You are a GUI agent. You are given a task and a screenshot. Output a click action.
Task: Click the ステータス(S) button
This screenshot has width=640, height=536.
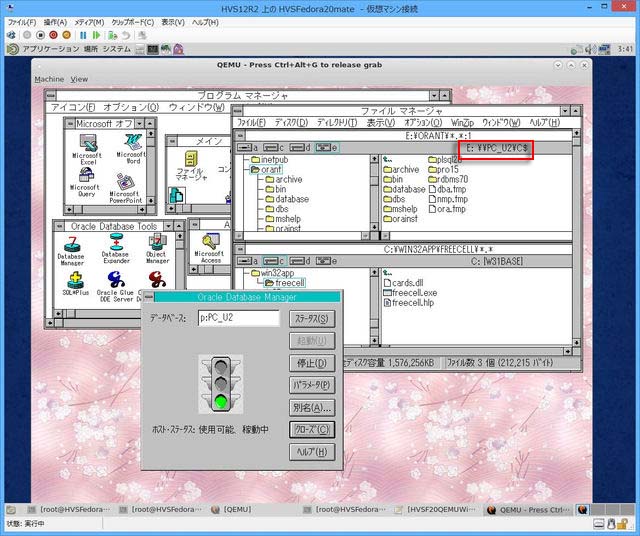(x=312, y=319)
